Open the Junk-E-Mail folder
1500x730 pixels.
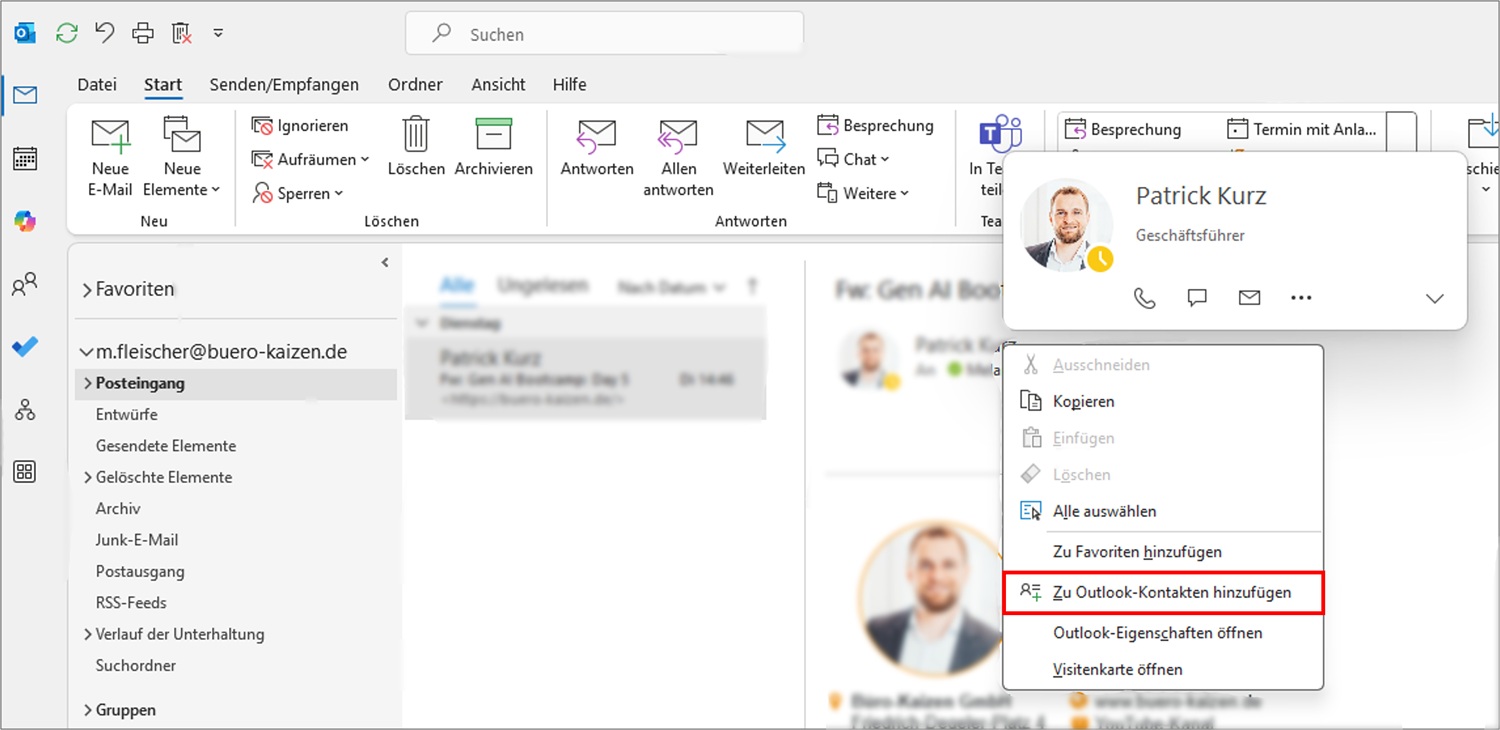click(x=137, y=540)
